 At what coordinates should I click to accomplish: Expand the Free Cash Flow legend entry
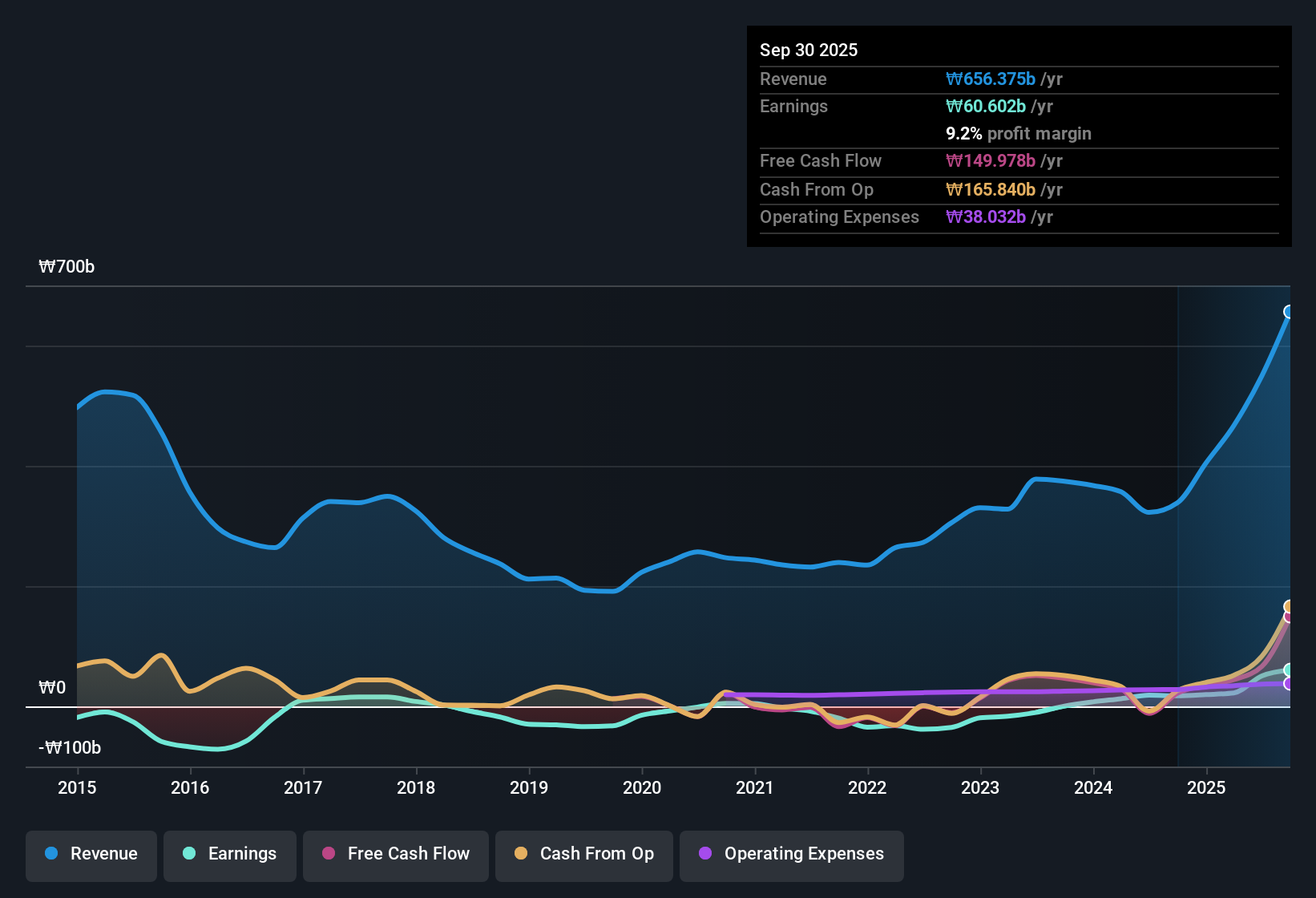tap(395, 855)
